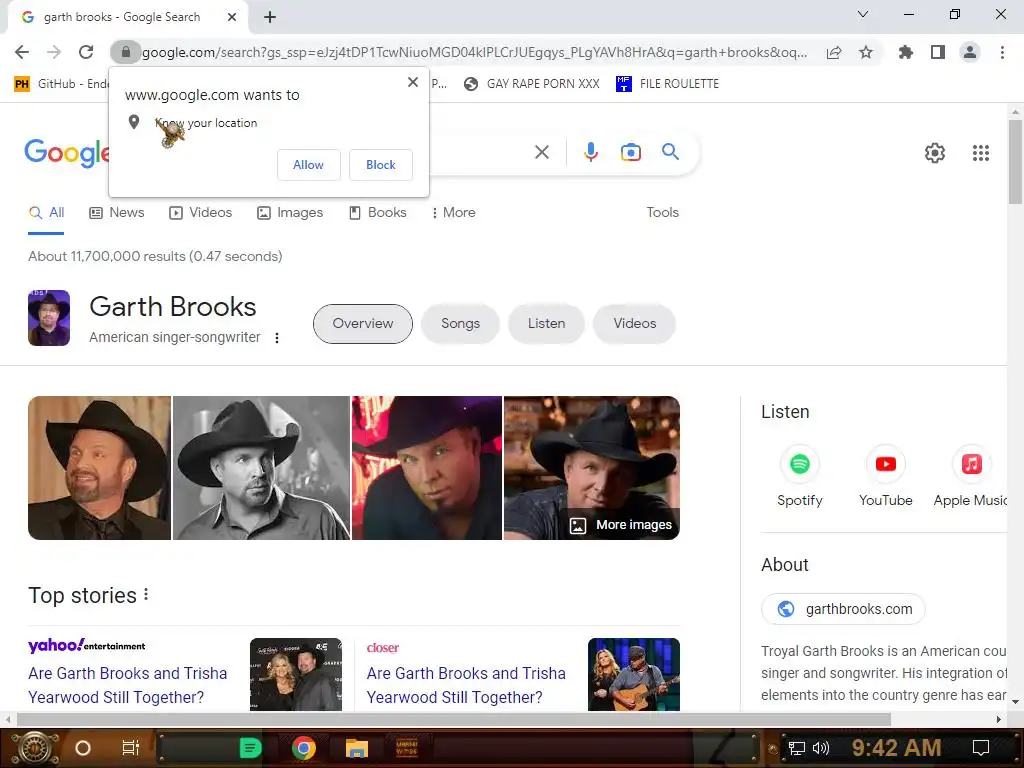The width and height of the screenshot is (1024, 768).
Task: Search by image with the camera icon
Action: pyautogui.click(x=631, y=152)
